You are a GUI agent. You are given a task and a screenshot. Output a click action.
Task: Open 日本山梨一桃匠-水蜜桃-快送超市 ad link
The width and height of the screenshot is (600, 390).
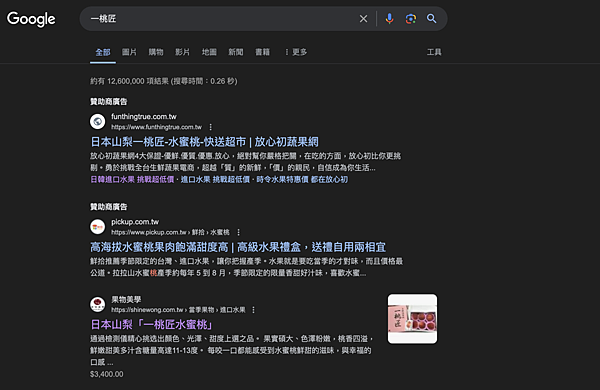point(204,142)
